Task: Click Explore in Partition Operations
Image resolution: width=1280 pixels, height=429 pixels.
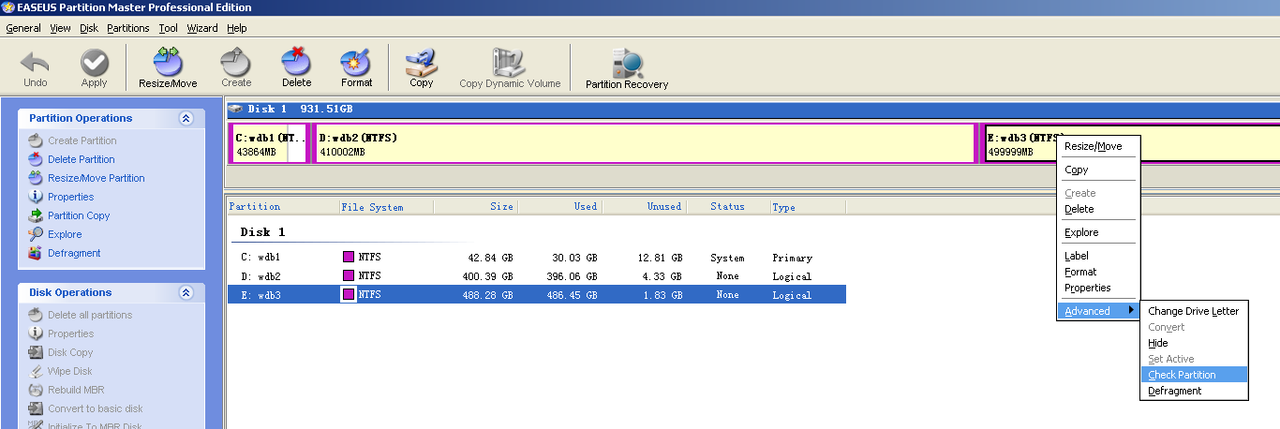Action: [65, 235]
